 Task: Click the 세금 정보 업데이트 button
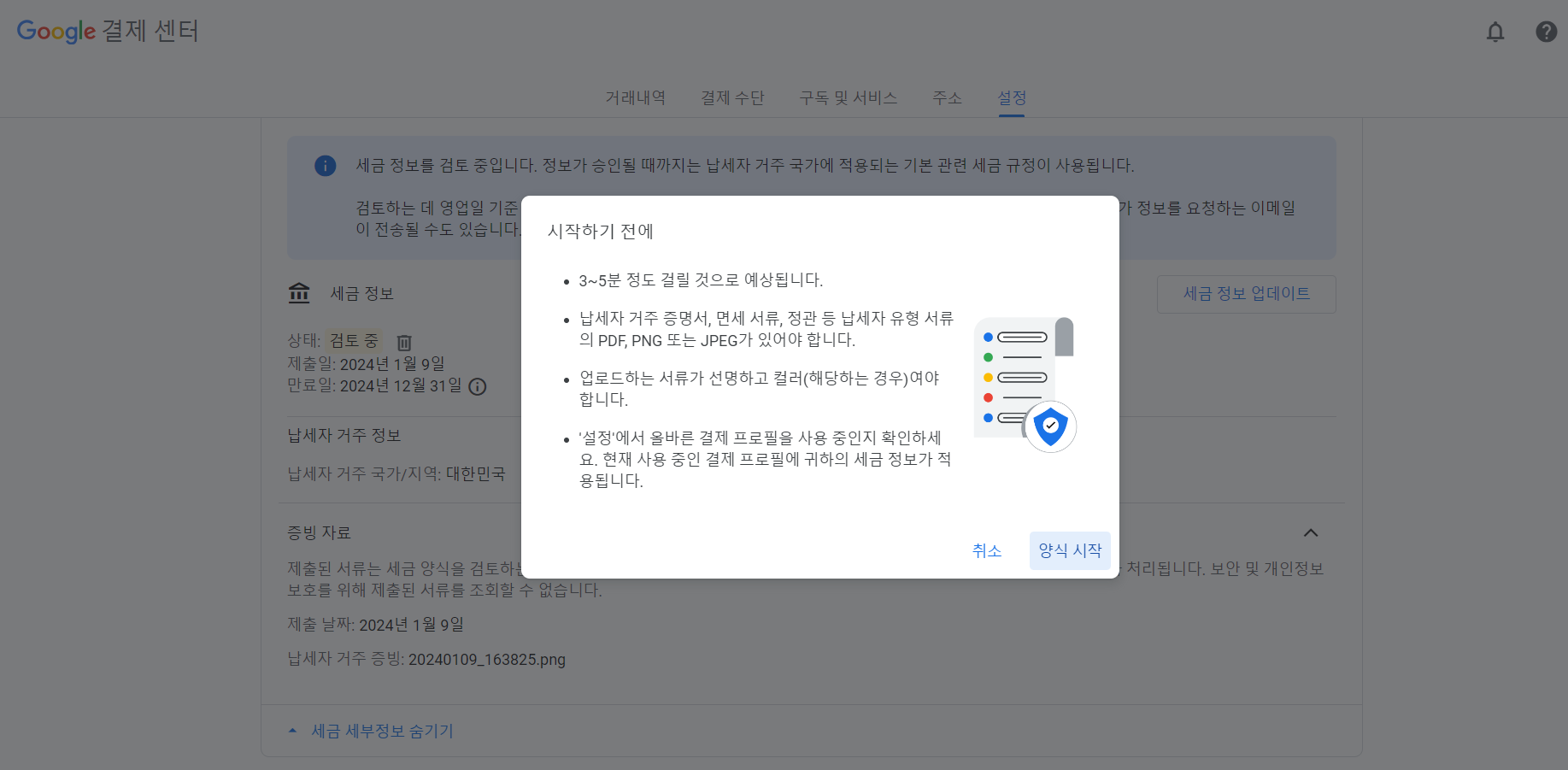(x=1246, y=294)
